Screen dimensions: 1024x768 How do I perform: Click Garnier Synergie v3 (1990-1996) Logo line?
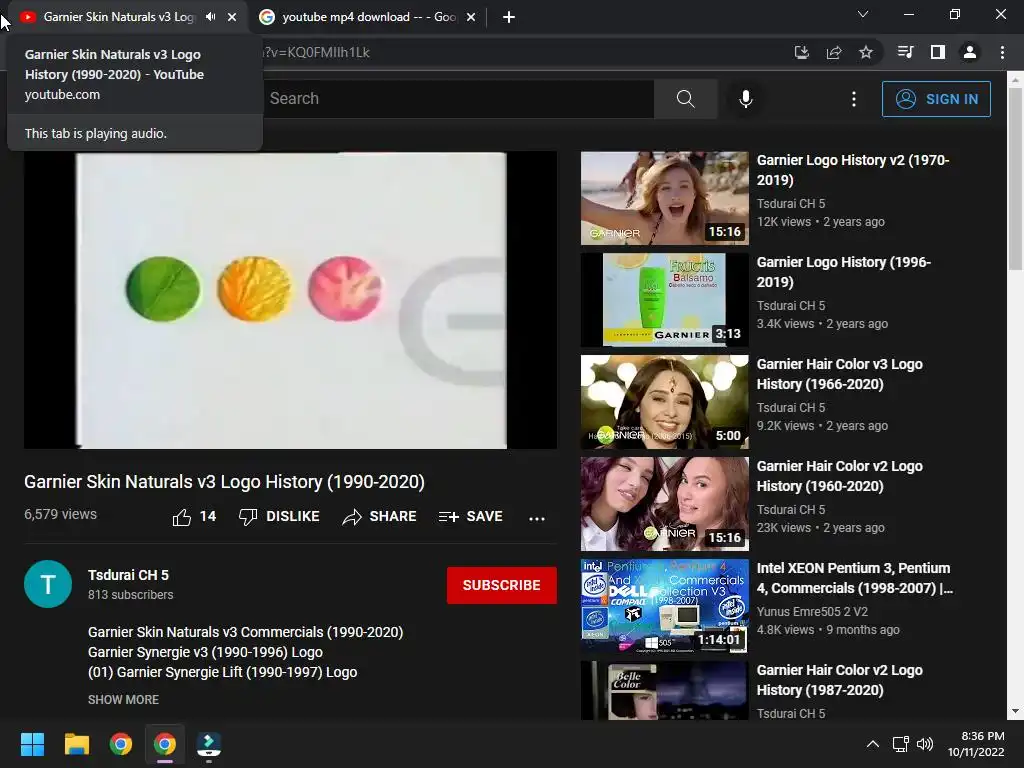[x=205, y=652]
